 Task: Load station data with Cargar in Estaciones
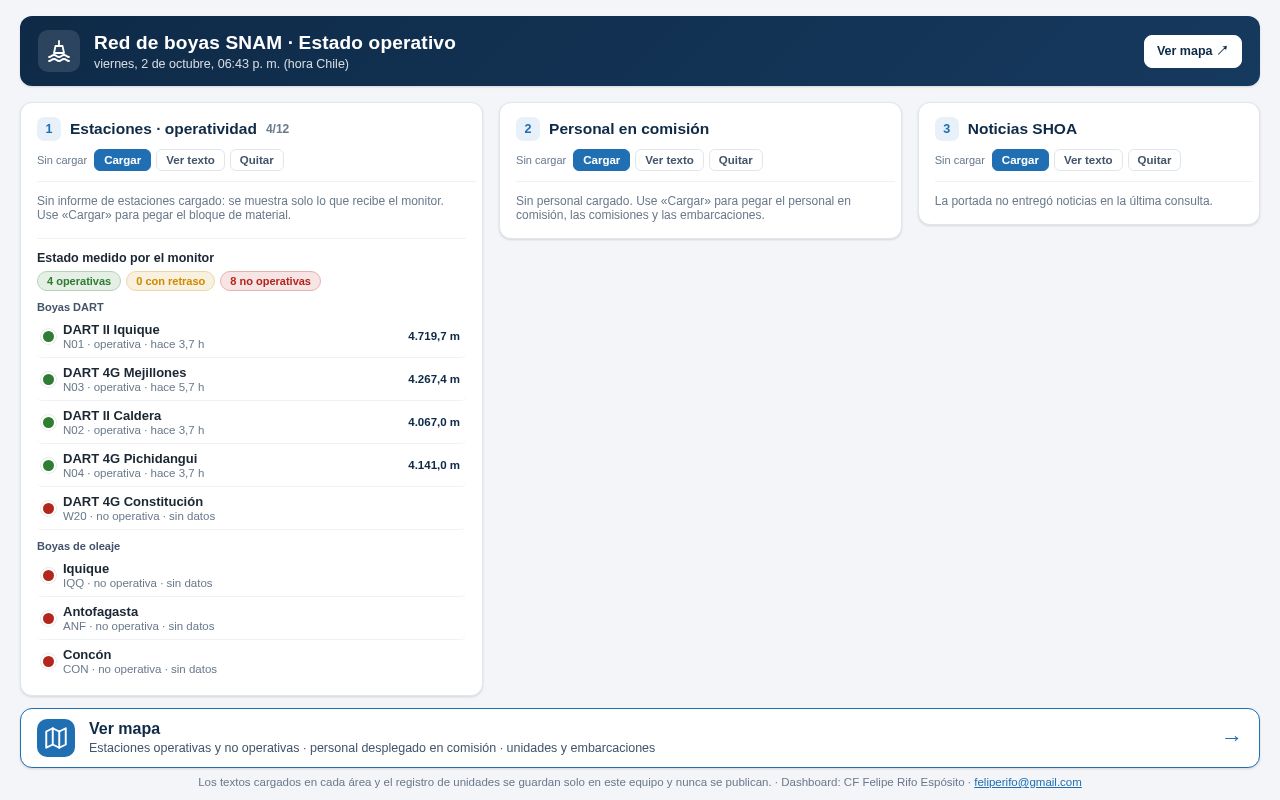tap(122, 160)
